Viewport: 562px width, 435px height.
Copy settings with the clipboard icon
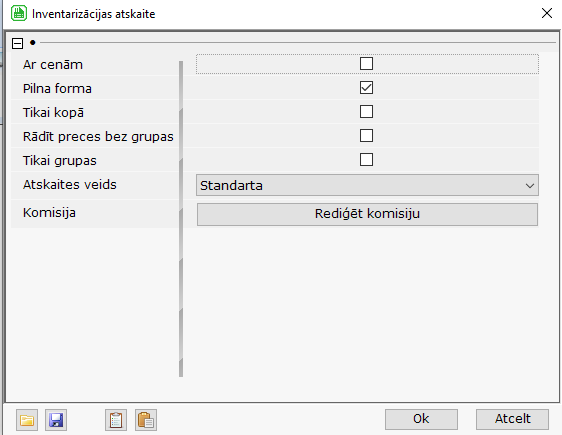coord(116,420)
